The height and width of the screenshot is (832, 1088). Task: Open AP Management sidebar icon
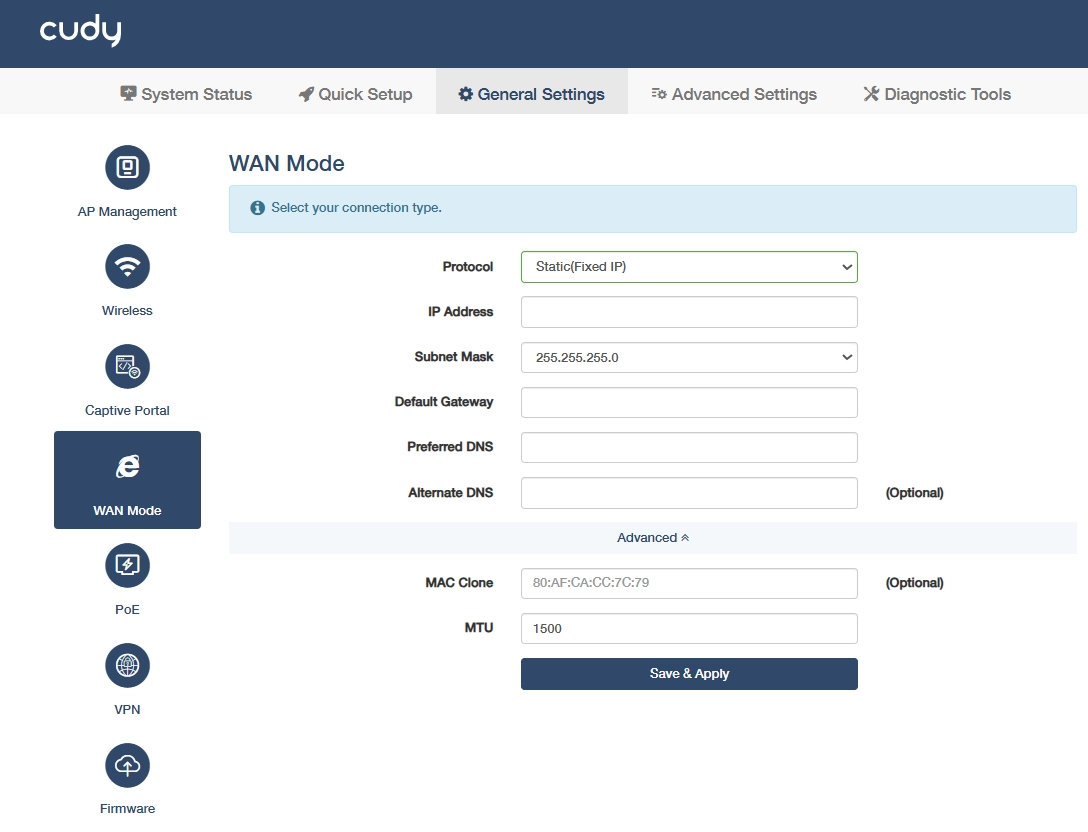(127, 167)
